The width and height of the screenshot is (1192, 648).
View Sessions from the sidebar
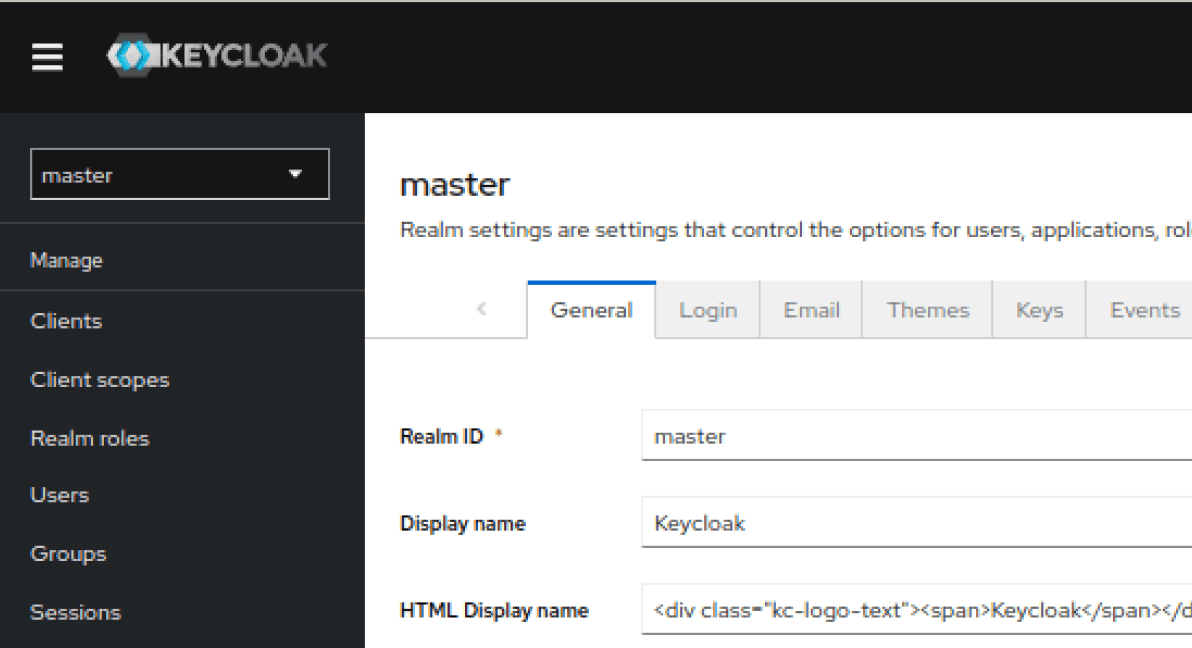76,612
